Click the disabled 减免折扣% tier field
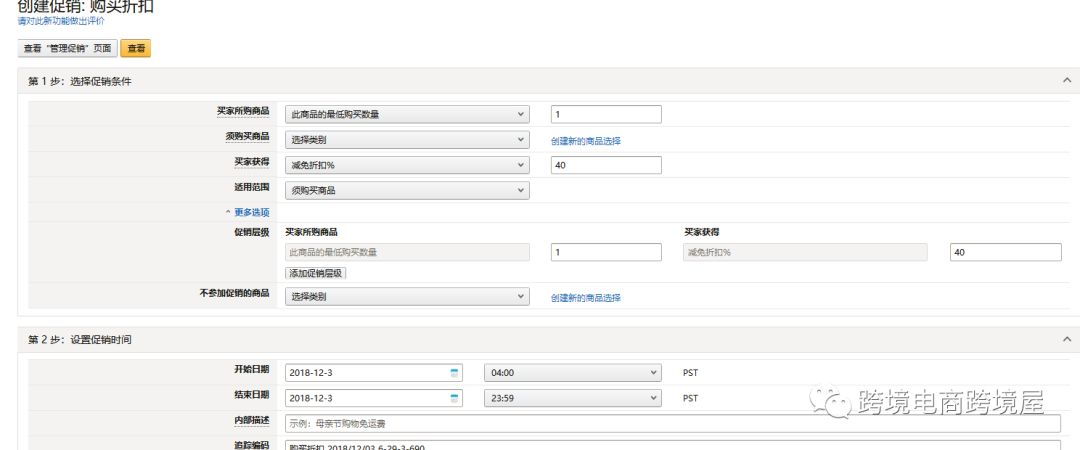The image size is (1080, 450). pyautogui.click(x=805, y=252)
